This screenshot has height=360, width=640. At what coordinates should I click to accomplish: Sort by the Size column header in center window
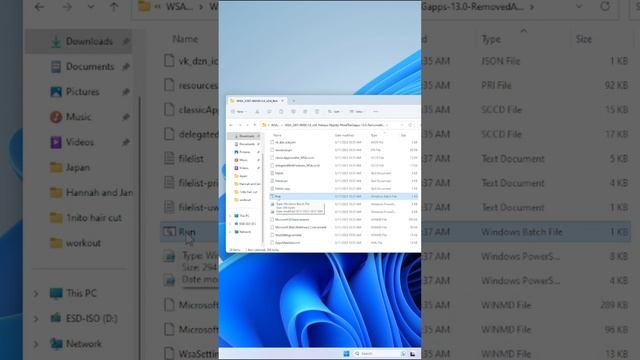(x=403, y=135)
